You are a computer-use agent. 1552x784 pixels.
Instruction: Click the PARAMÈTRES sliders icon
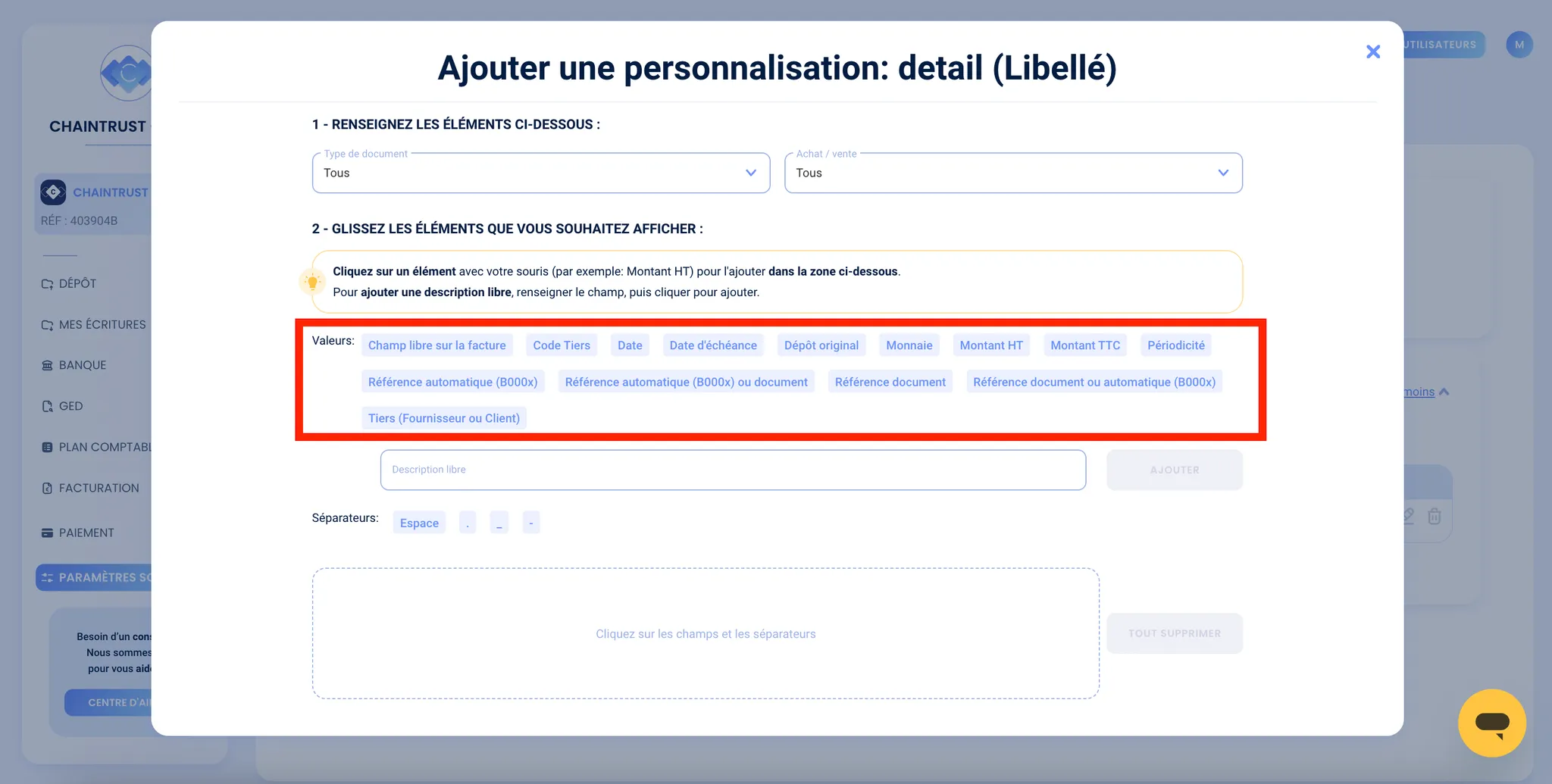(47, 578)
